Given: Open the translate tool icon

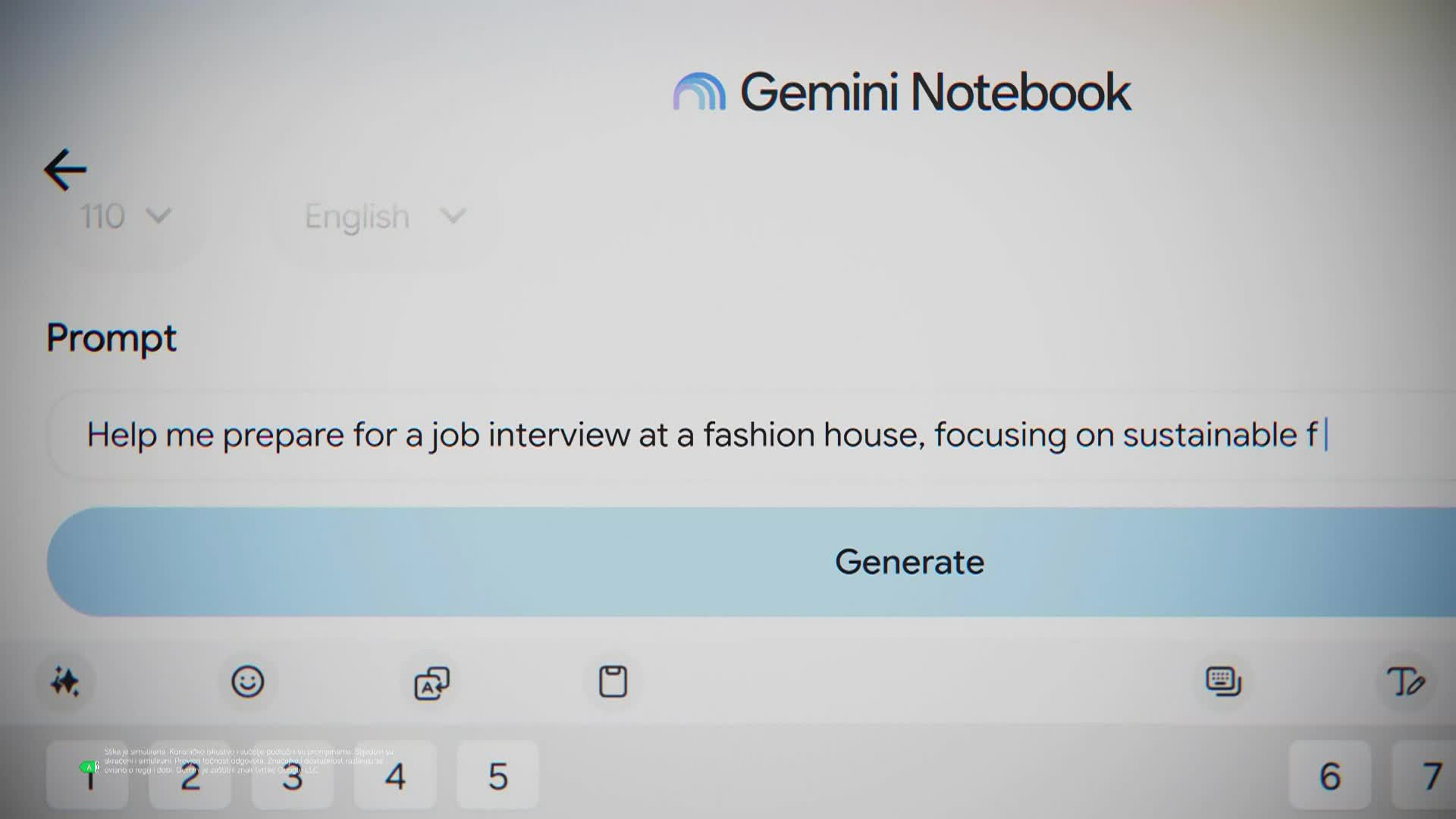Looking at the screenshot, I should 431,682.
